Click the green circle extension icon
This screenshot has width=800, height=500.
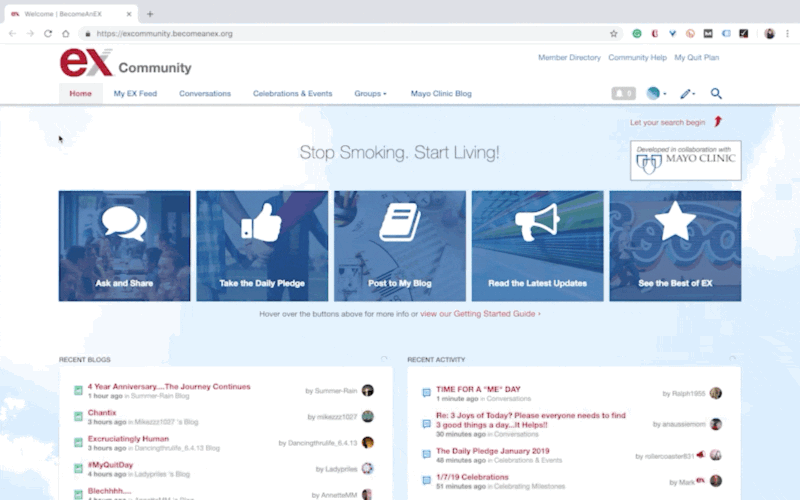pyautogui.click(x=637, y=34)
